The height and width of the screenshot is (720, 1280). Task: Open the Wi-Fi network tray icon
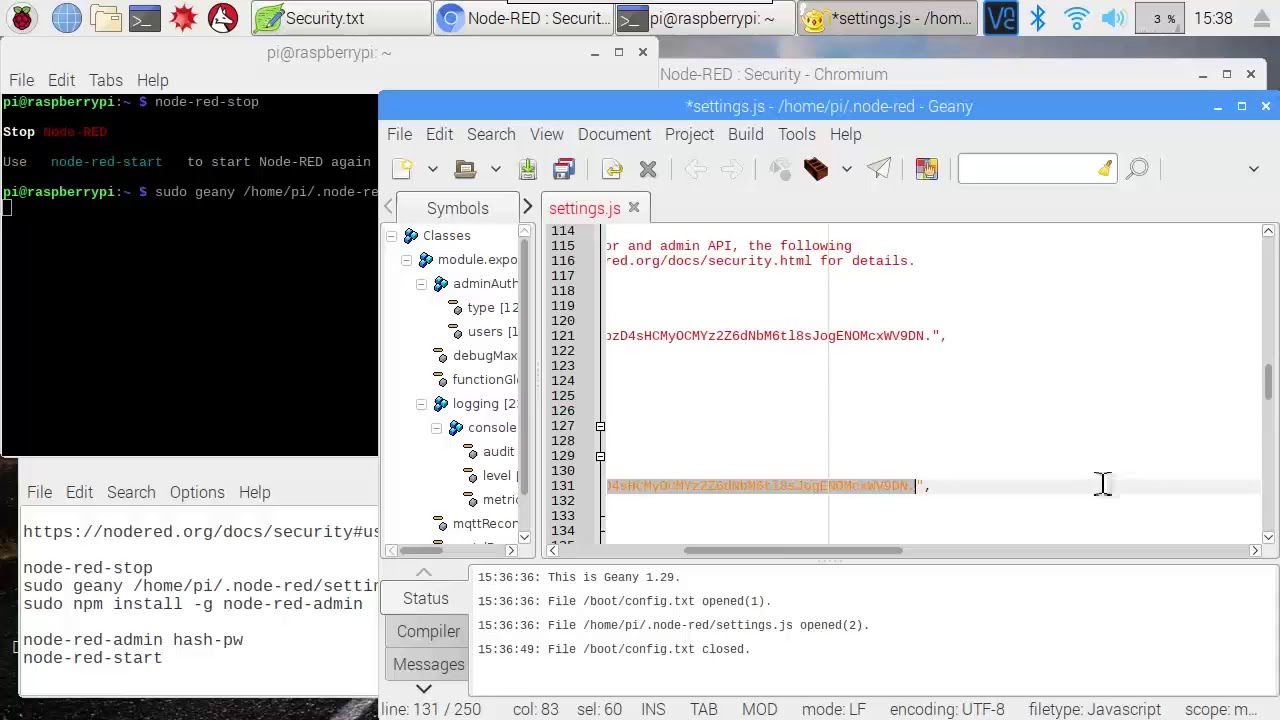coord(1076,18)
